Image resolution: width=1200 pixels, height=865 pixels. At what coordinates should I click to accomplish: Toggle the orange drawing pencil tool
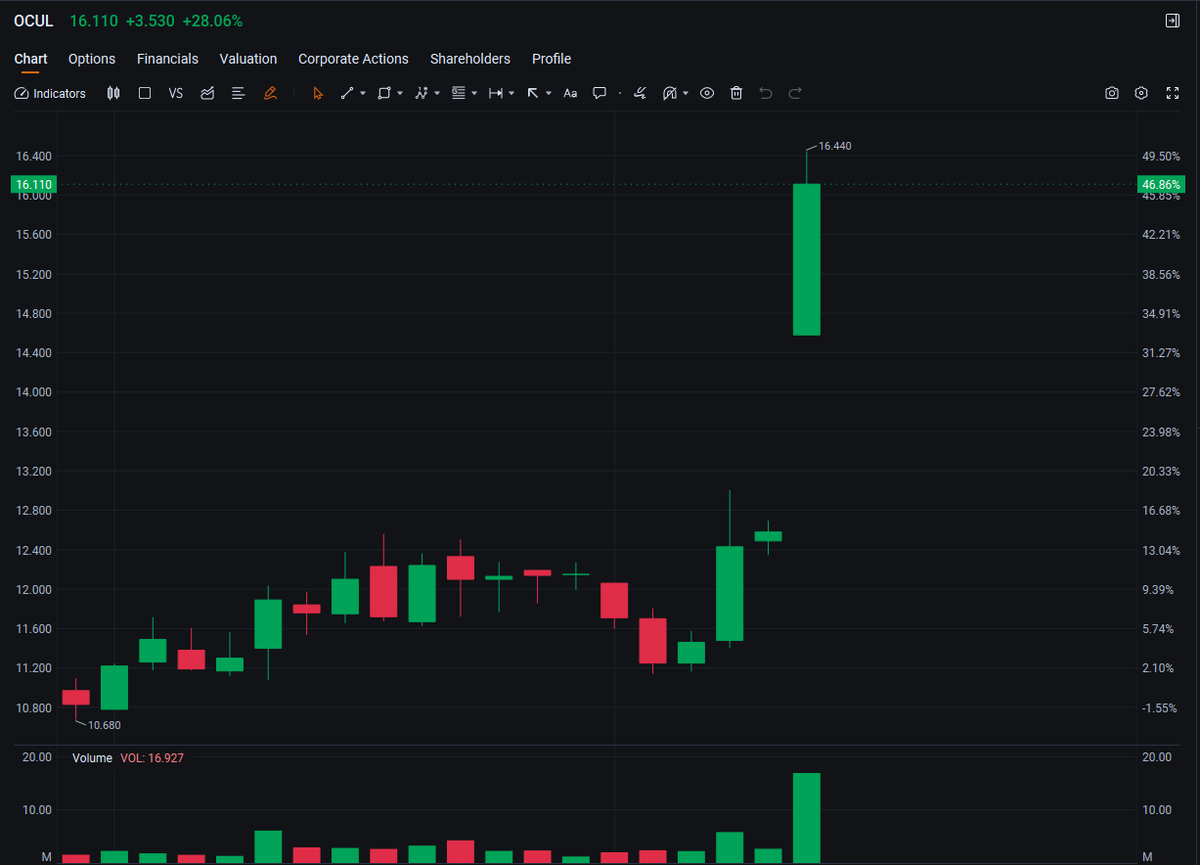click(270, 93)
